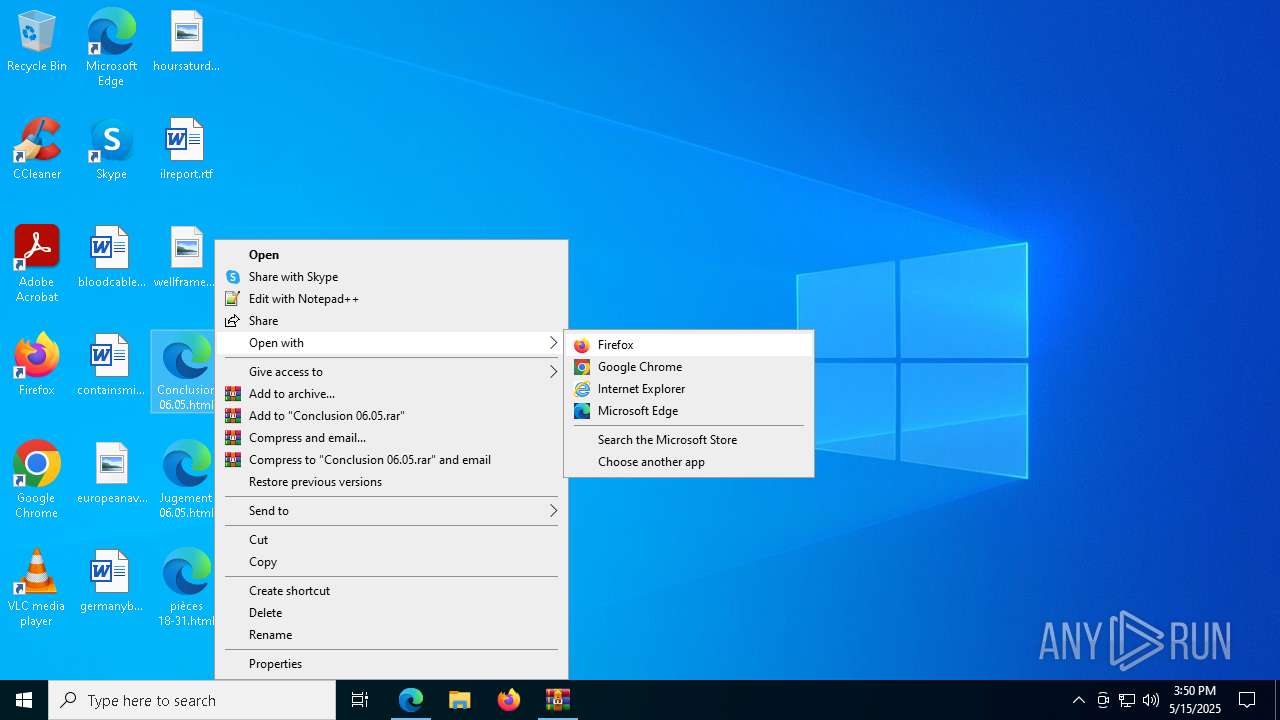Open with Firefox from the submenu
Image resolution: width=1280 pixels, height=720 pixels.
(x=689, y=345)
